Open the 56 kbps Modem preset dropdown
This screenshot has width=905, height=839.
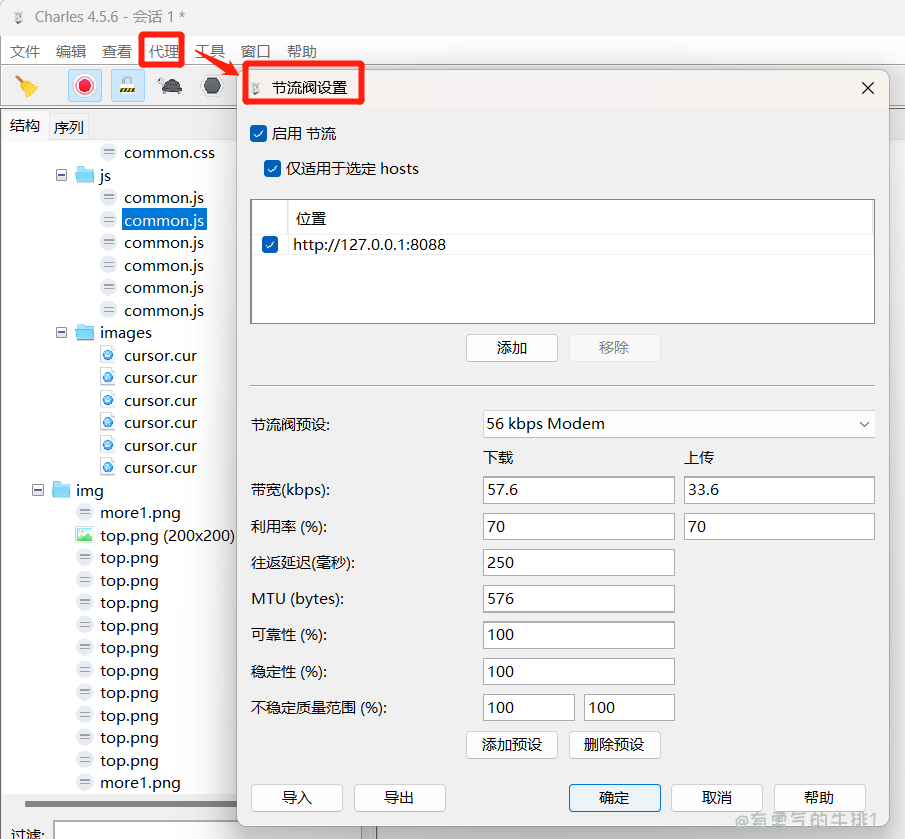[x=678, y=424]
